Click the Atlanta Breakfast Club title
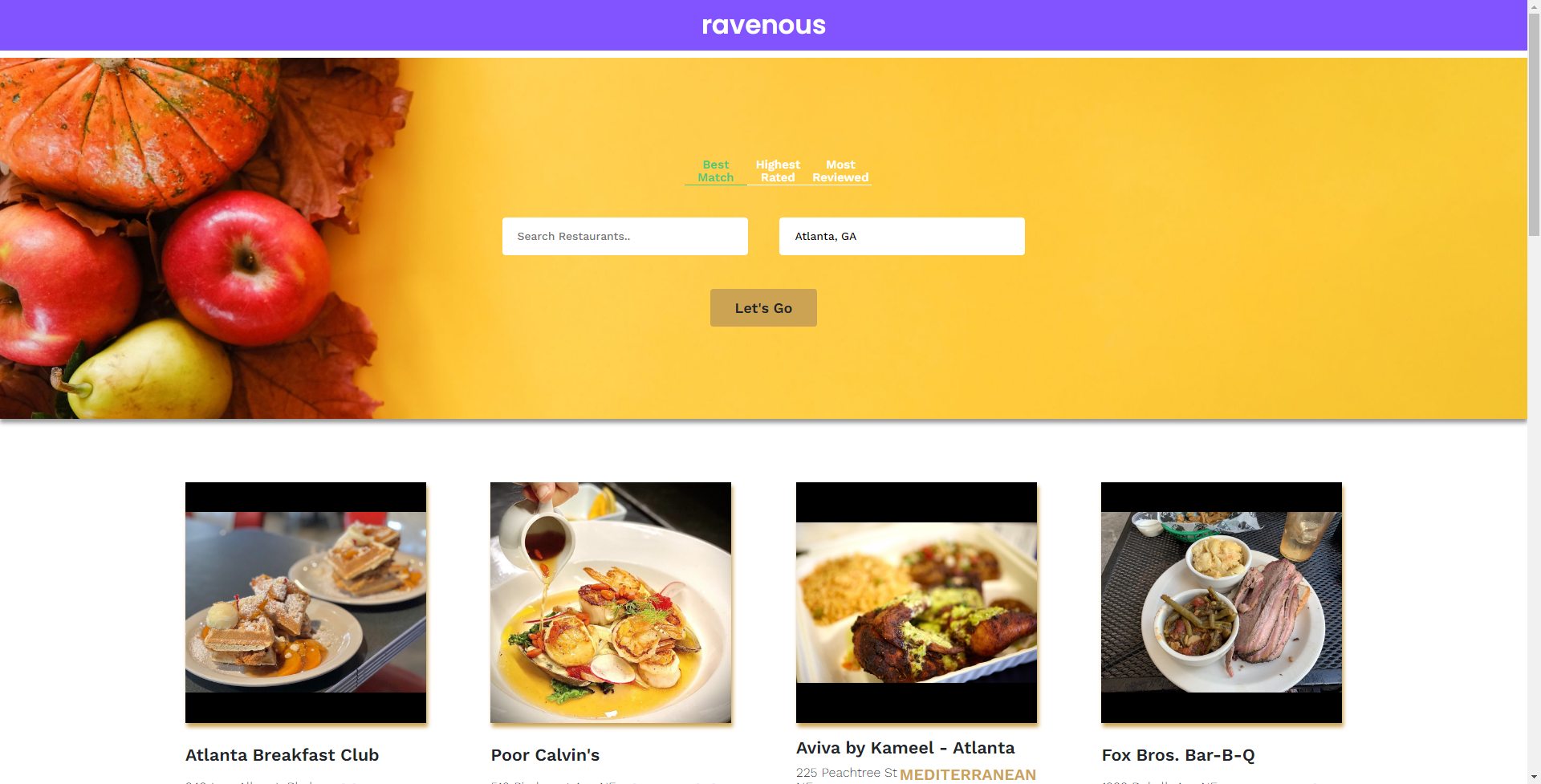 282,755
